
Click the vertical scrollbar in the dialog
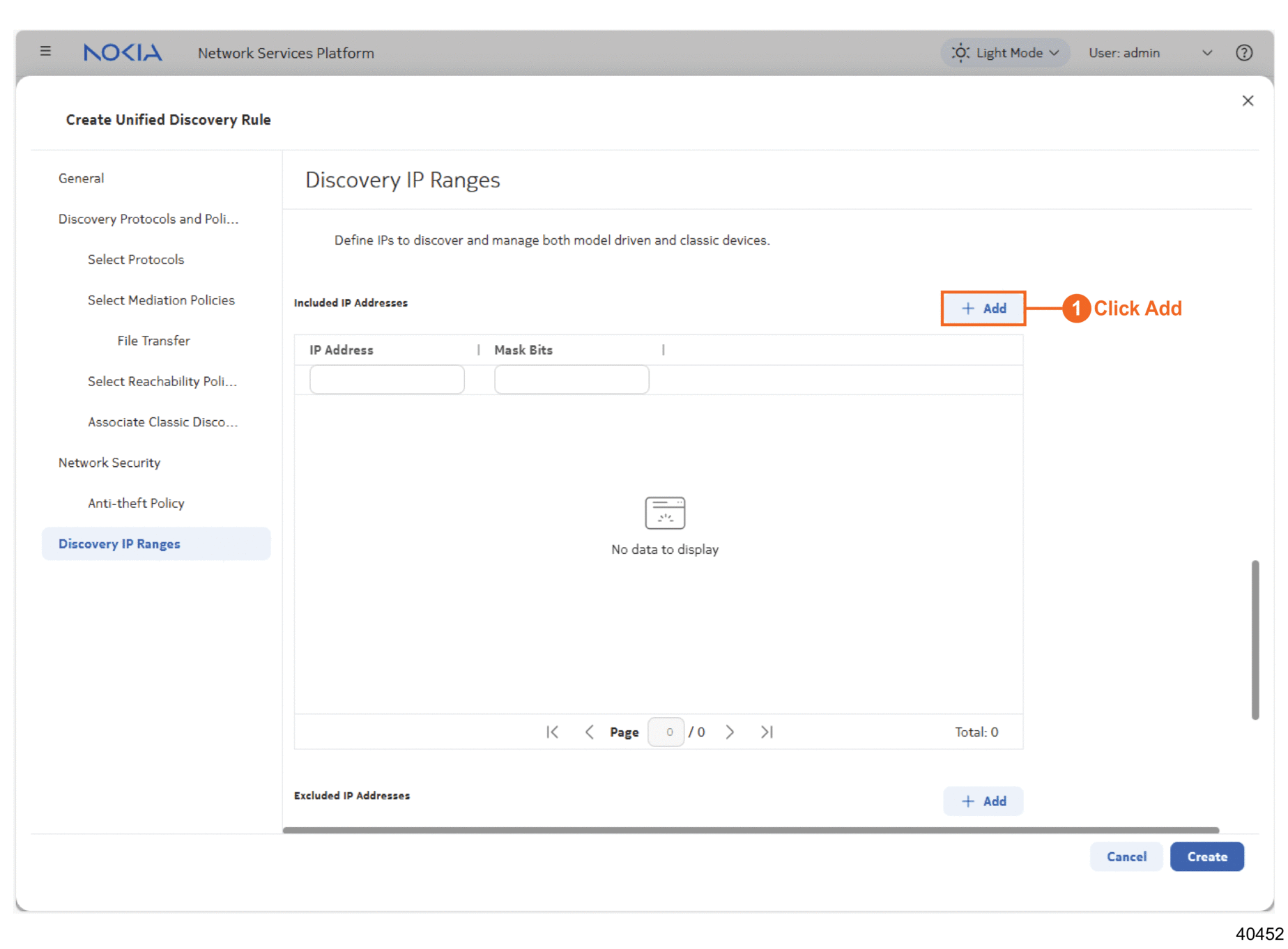coord(1255,639)
